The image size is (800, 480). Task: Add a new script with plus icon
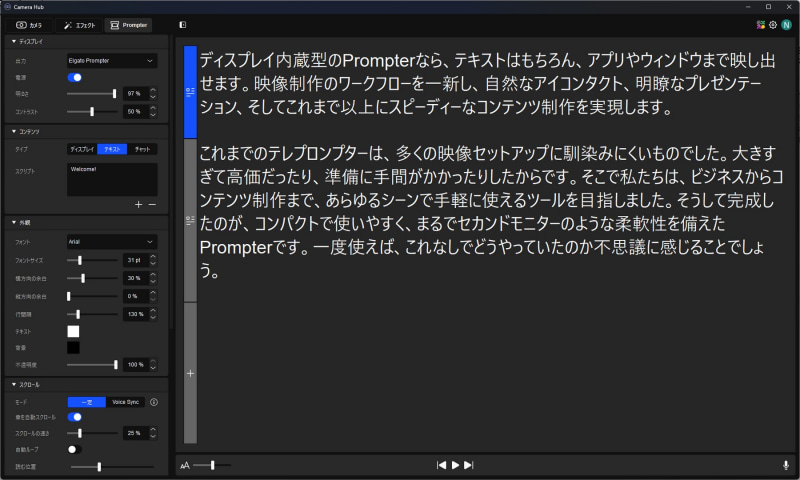pyautogui.click(x=138, y=204)
